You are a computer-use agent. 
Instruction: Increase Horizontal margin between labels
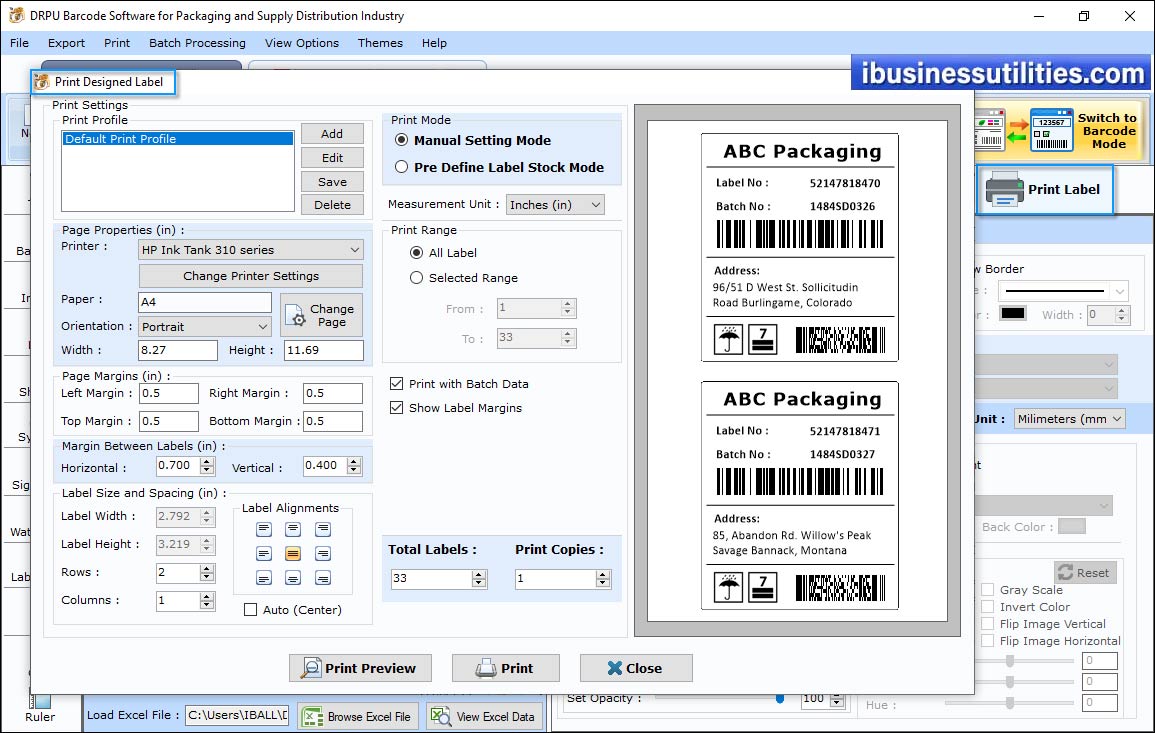[207, 462]
